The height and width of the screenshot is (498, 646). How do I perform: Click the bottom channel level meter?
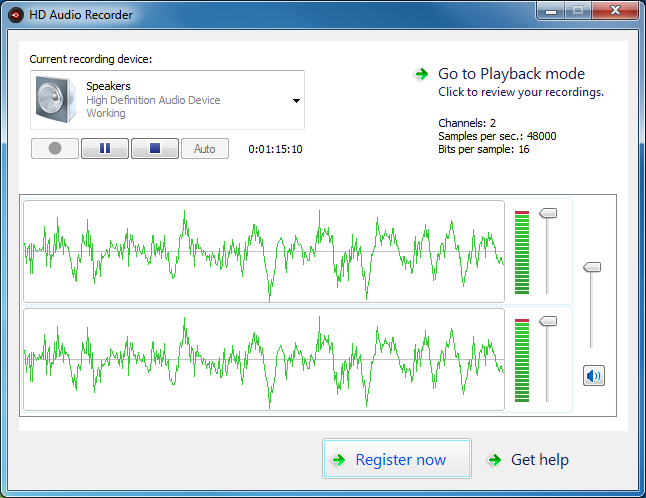click(522, 360)
